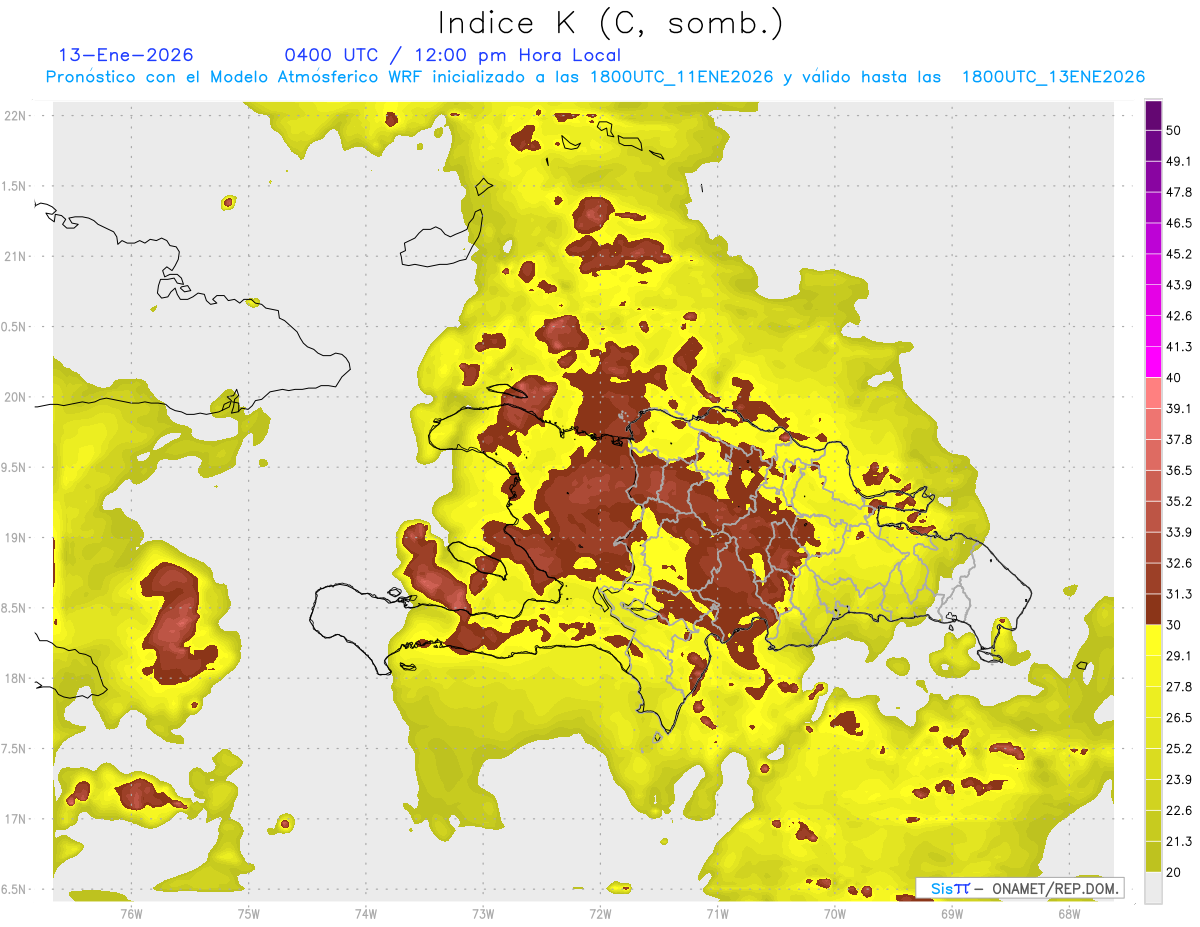Click the dark brown swatch between 30 and 31.3
The width and height of the screenshot is (1200, 927).
[x=1153, y=609]
